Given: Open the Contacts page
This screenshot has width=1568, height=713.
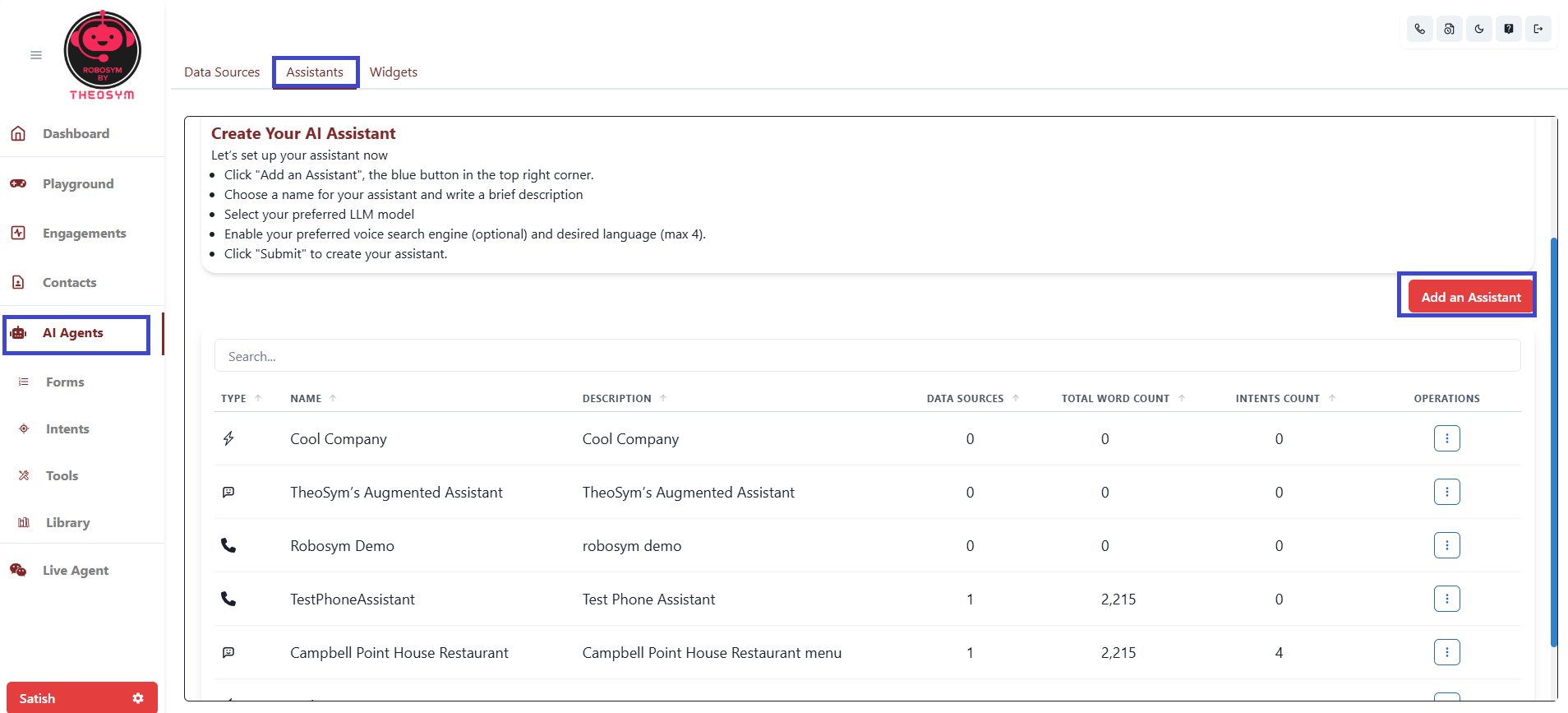Looking at the screenshot, I should (x=70, y=282).
